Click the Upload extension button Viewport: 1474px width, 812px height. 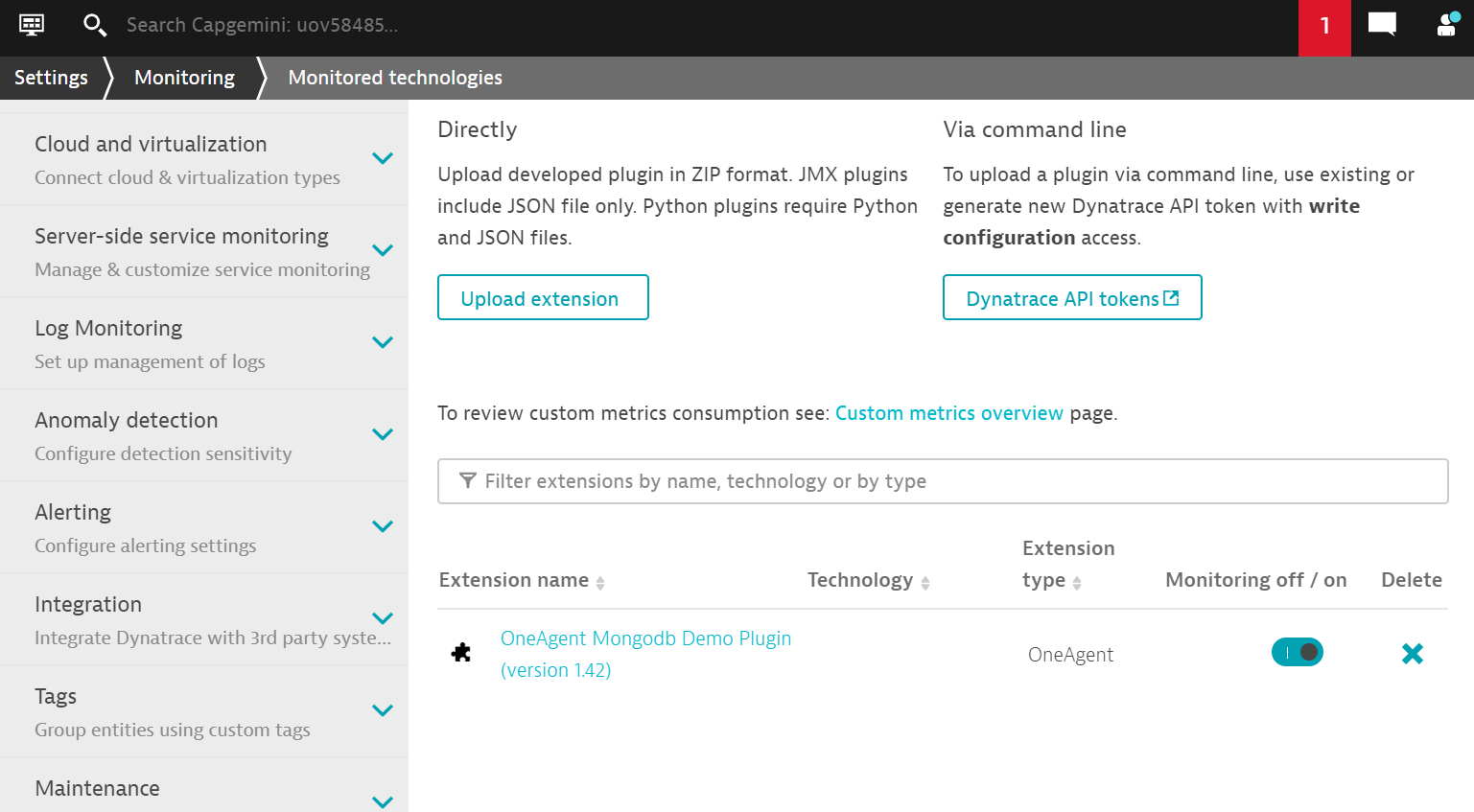543,297
